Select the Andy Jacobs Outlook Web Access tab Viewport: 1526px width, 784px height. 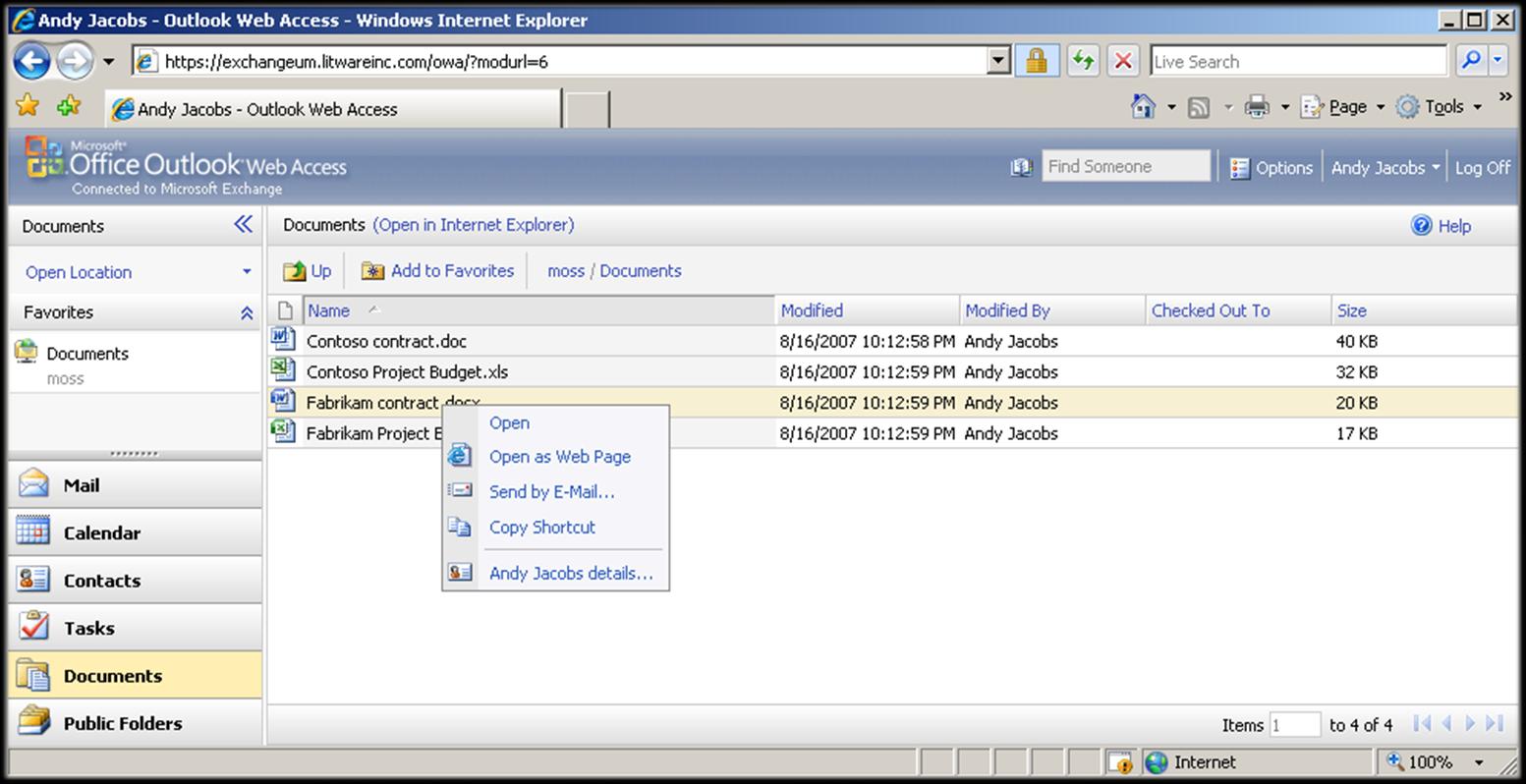click(x=332, y=109)
